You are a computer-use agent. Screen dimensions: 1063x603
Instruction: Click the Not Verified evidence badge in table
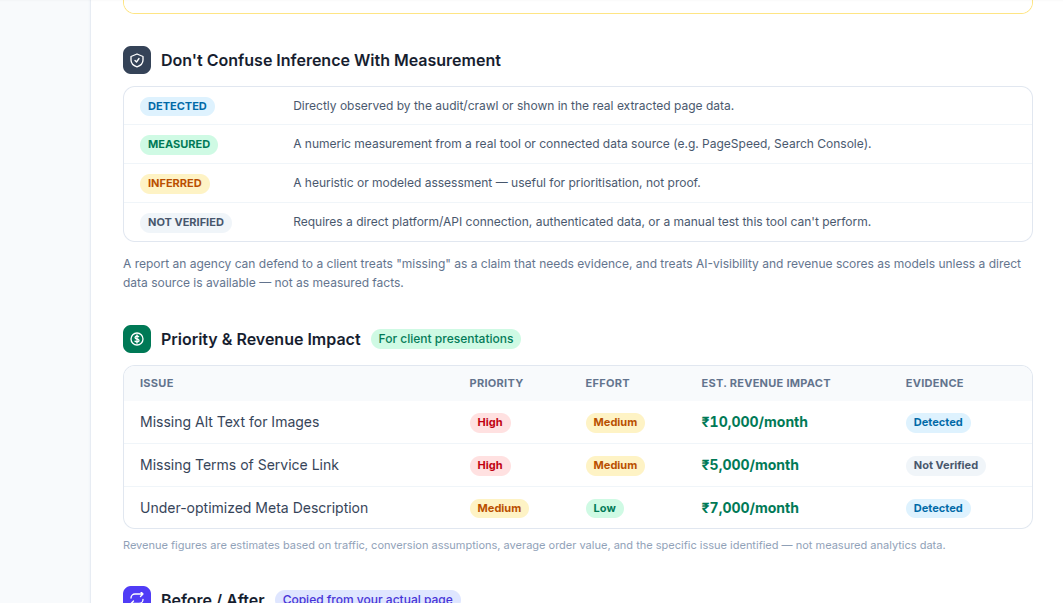point(946,465)
